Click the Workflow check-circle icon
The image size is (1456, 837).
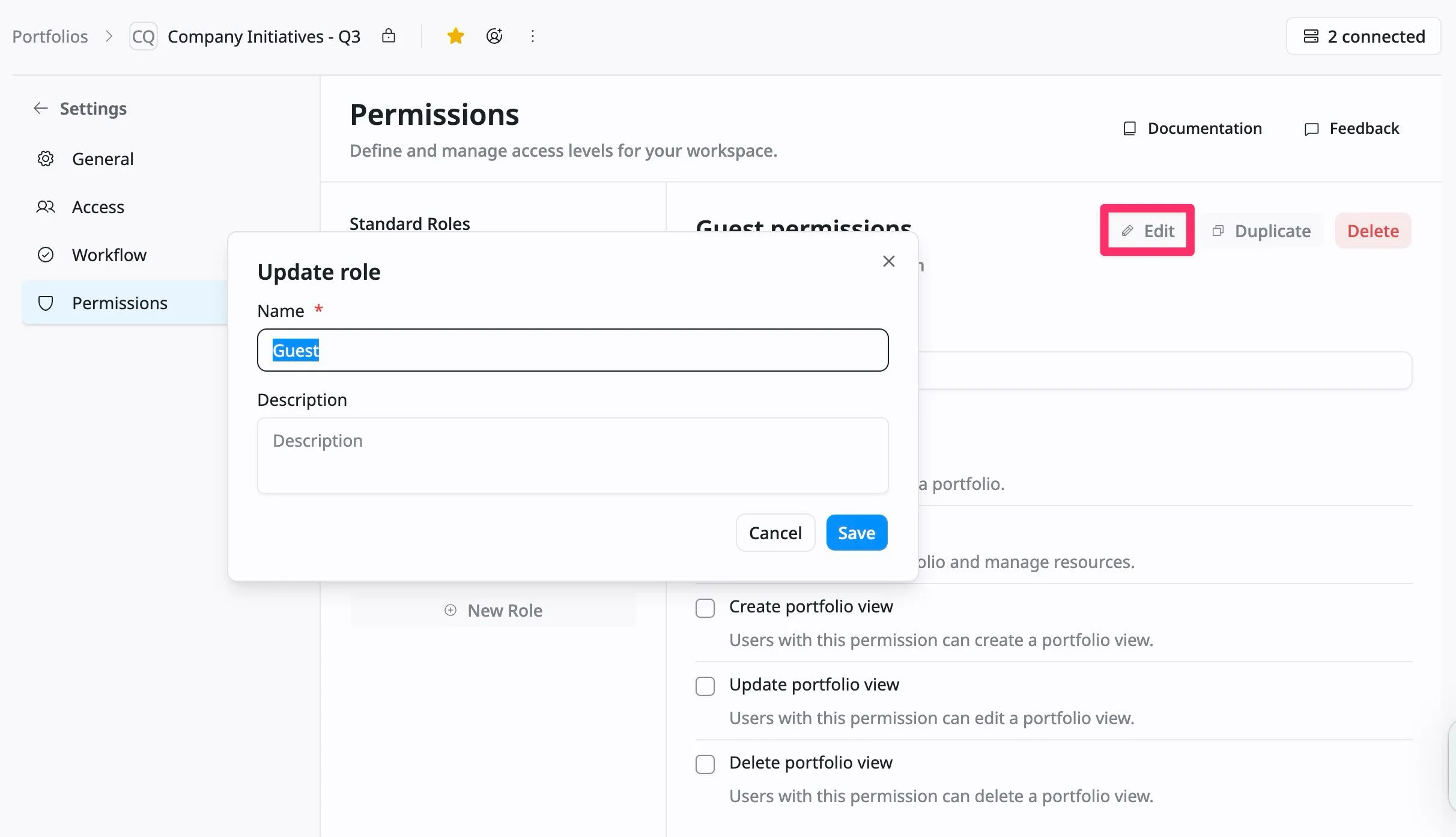(x=46, y=255)
